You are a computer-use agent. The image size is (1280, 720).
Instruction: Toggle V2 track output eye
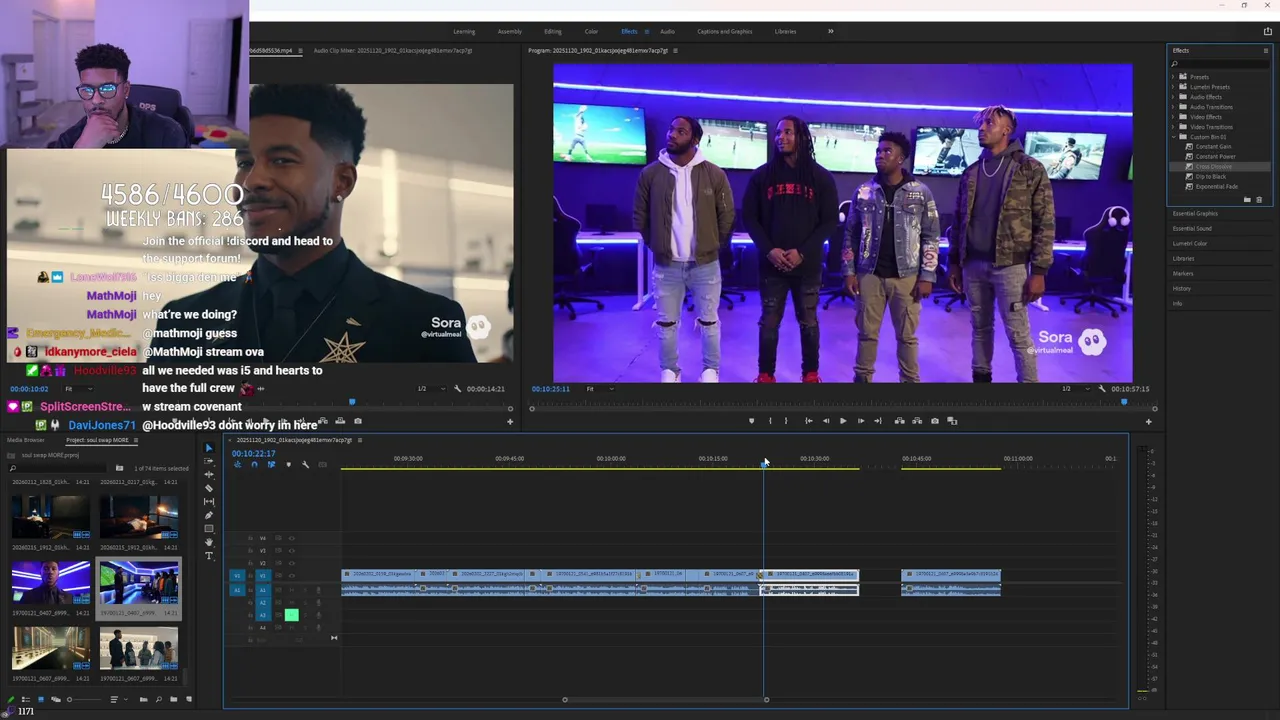point(292,563)
